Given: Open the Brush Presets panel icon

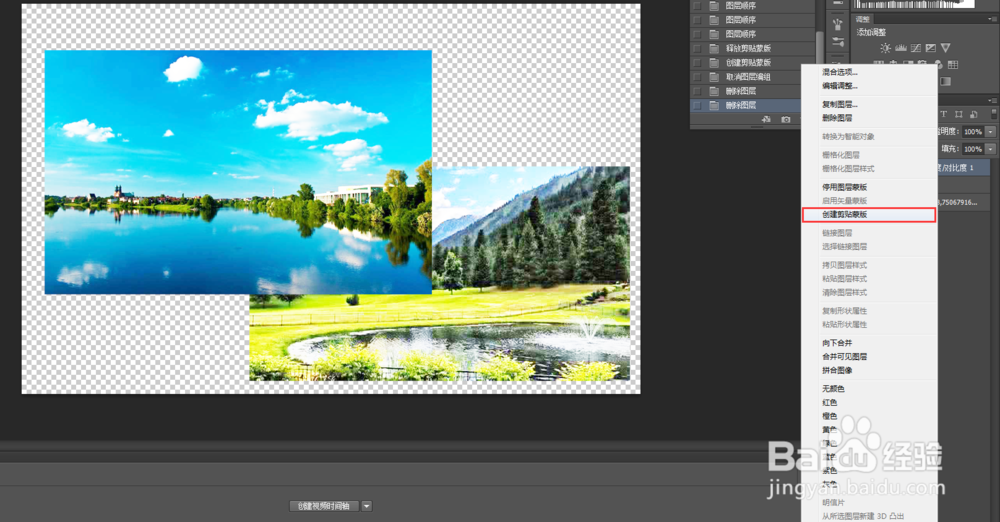Looking at the screenshot, I should pos(838,25).
